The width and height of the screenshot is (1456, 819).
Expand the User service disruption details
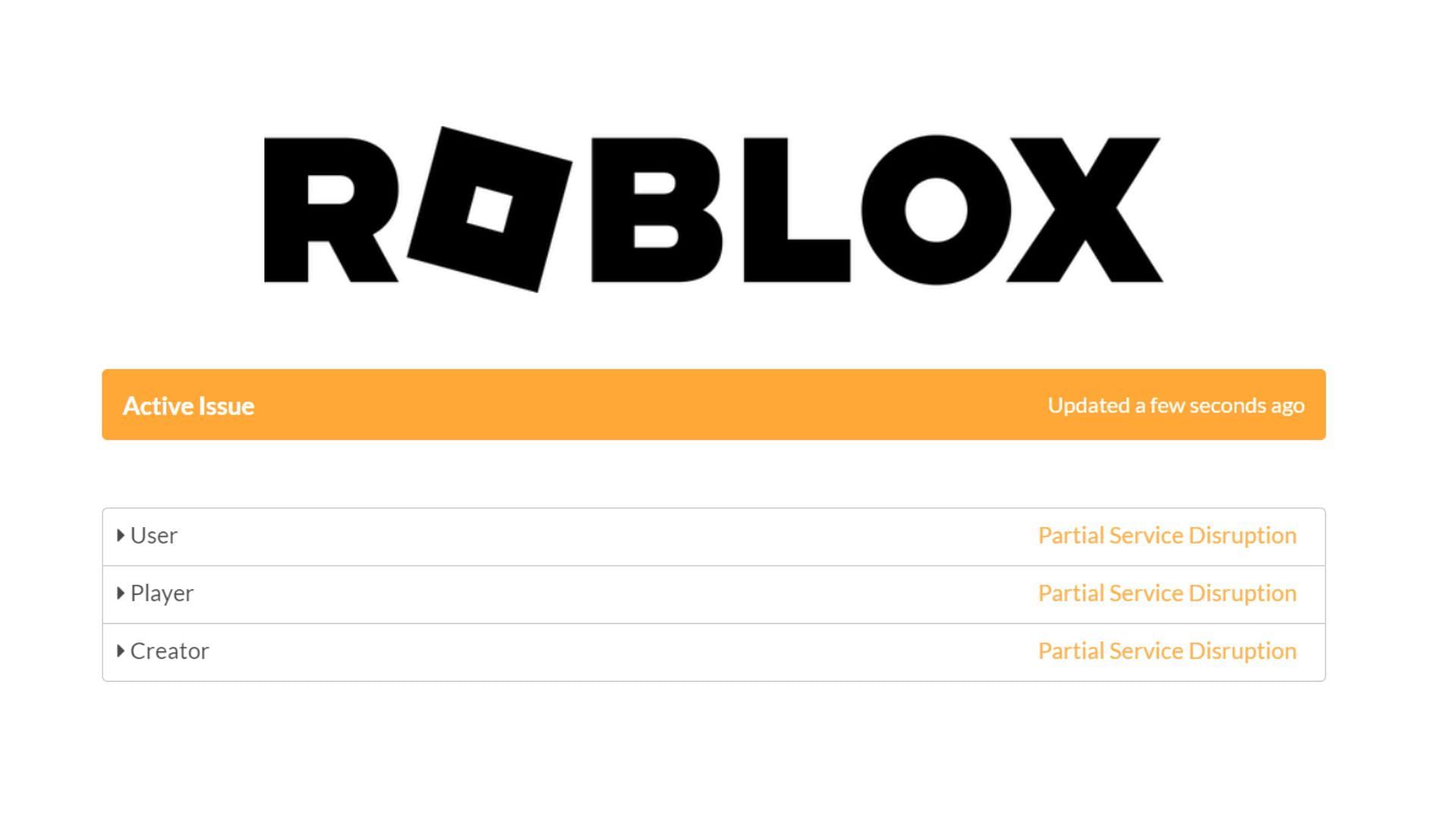120,535
